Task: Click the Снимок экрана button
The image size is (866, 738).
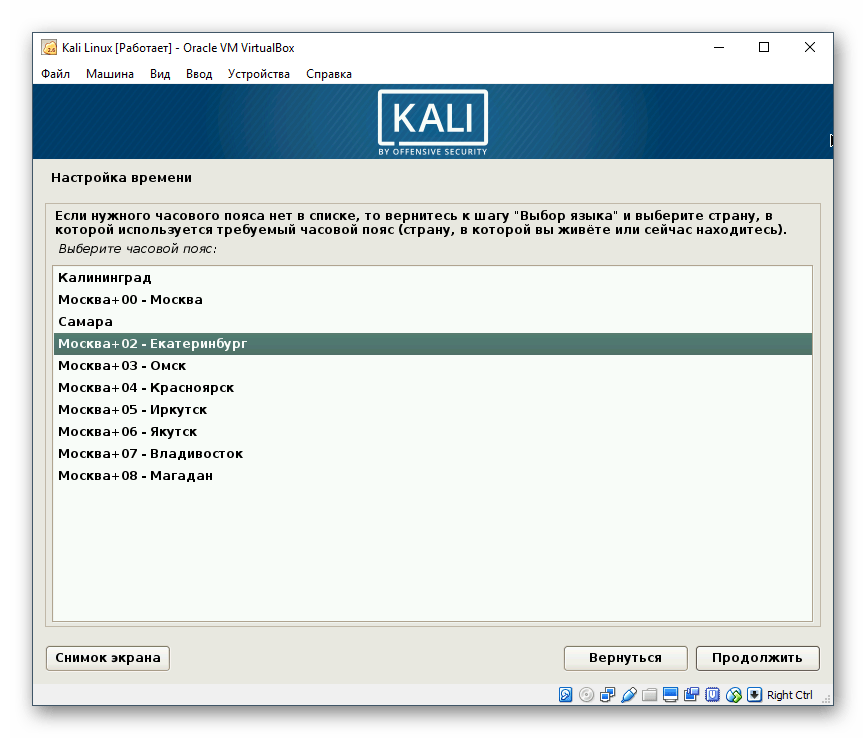Action: [x=107, y=658]
